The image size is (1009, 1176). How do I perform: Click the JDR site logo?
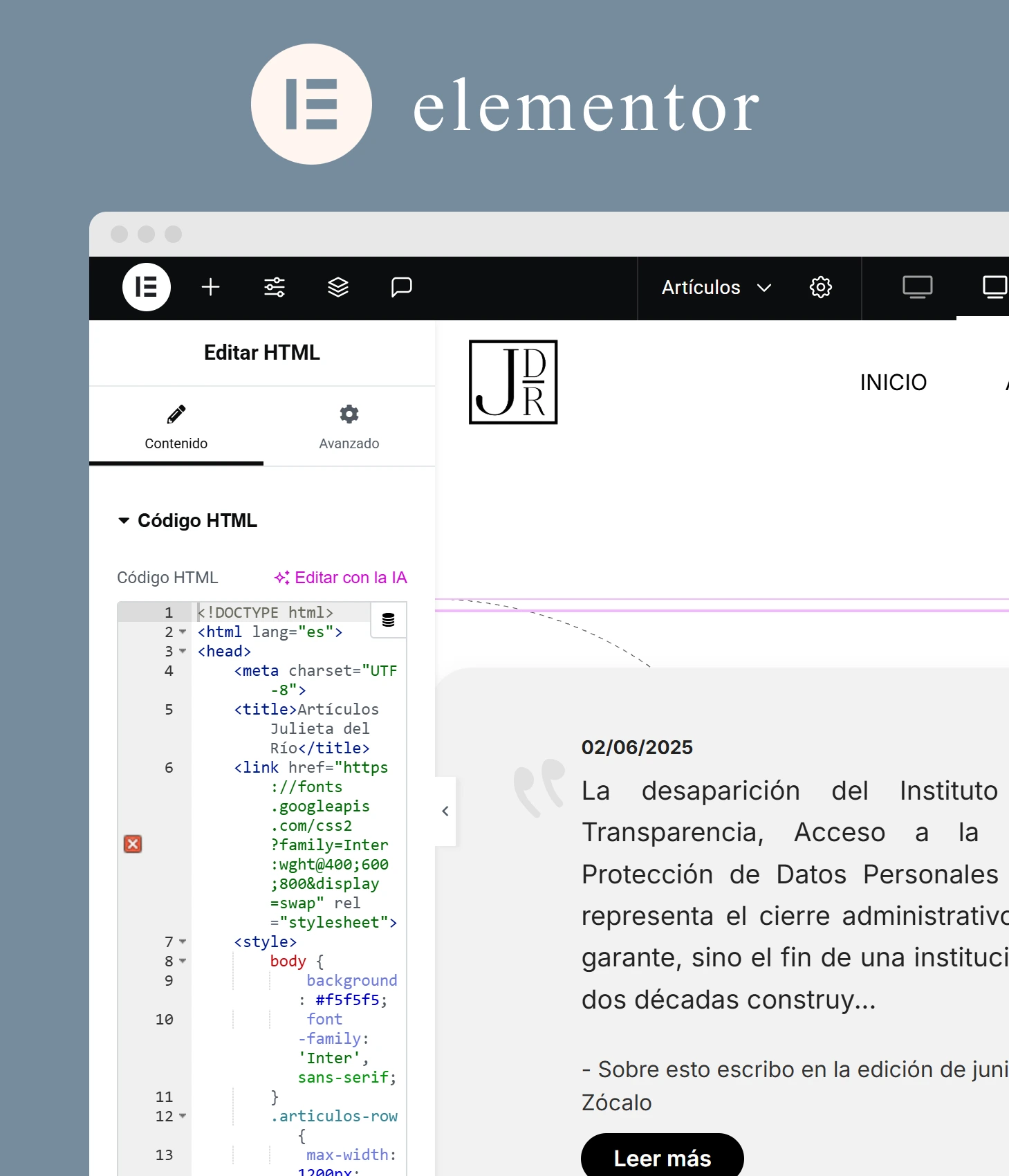513,382
